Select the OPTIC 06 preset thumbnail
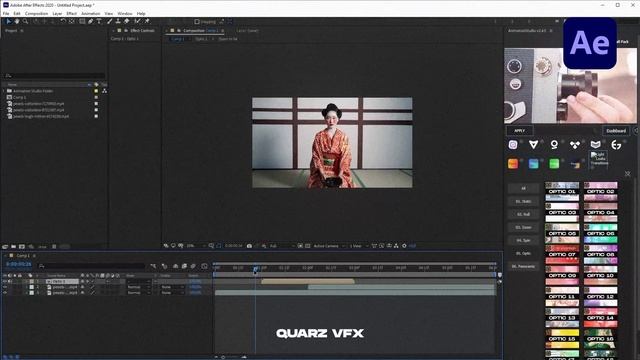Viewport: 640px width, 360px height. 600,234
